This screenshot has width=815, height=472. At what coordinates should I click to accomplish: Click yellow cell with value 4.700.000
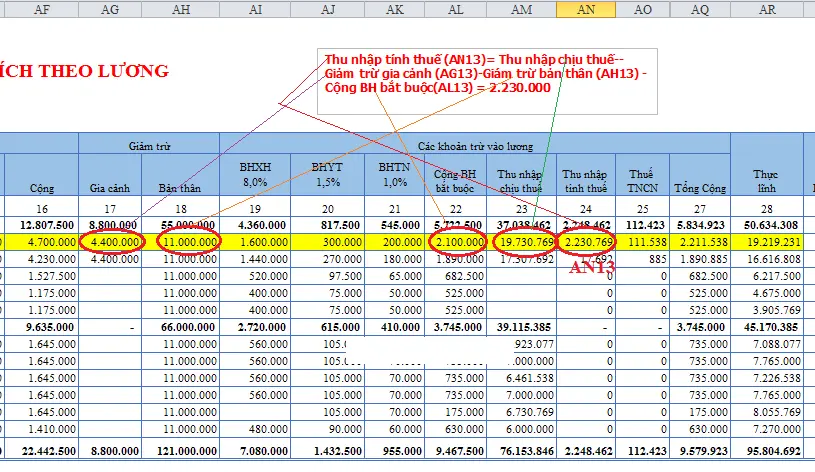(42, 242)
